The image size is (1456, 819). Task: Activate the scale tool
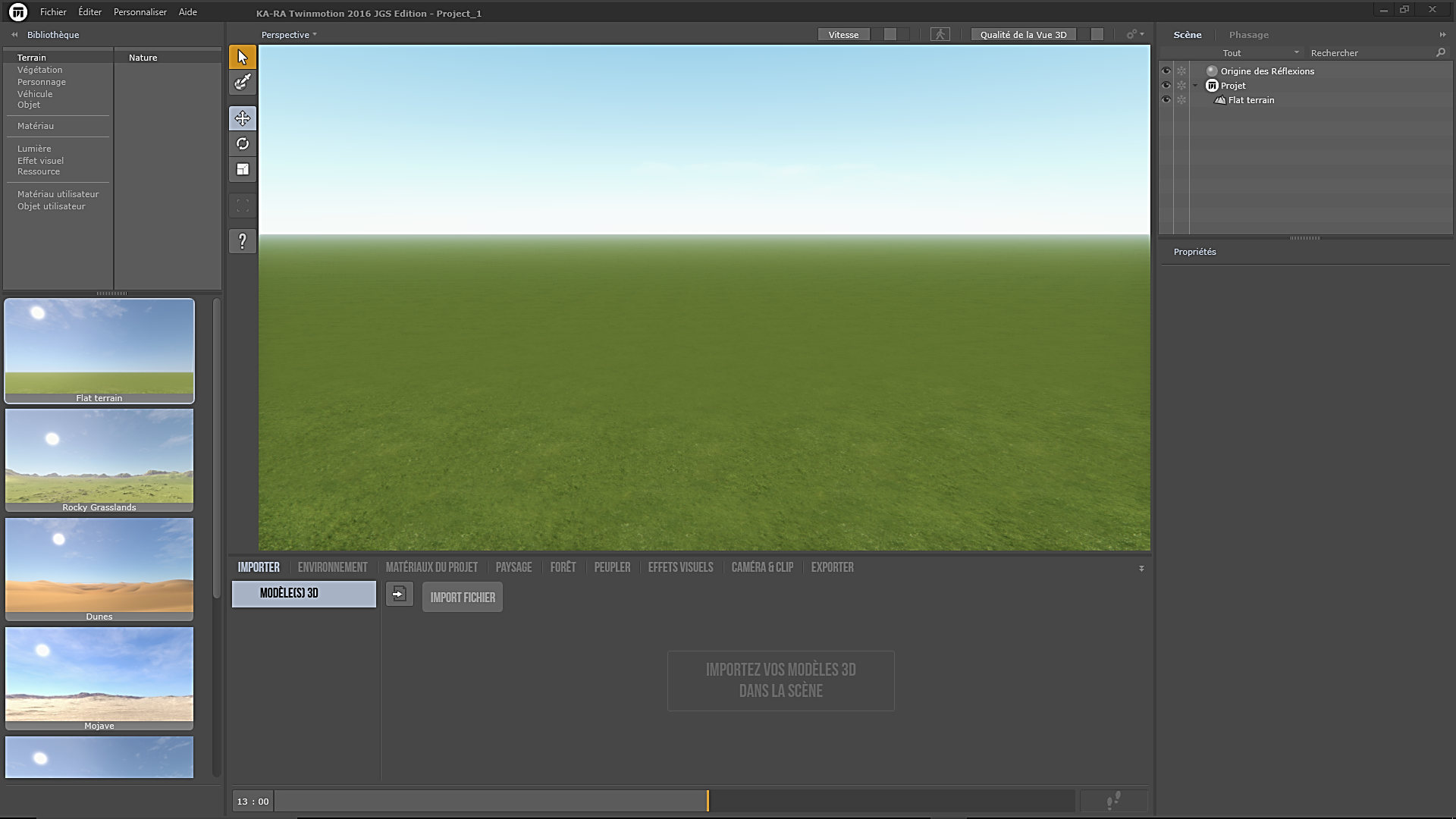tap(243, 170)
